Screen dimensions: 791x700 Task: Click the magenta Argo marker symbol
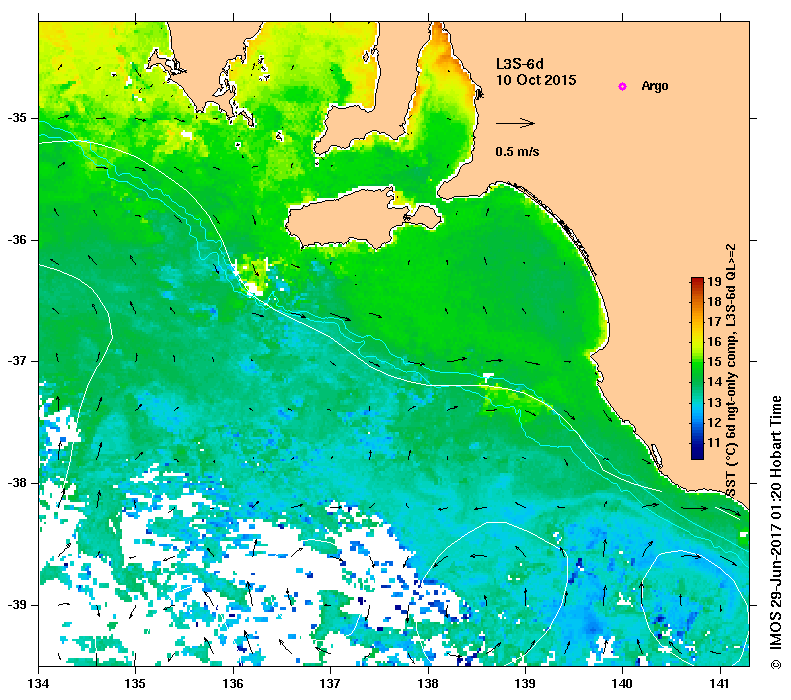[623, 86]
